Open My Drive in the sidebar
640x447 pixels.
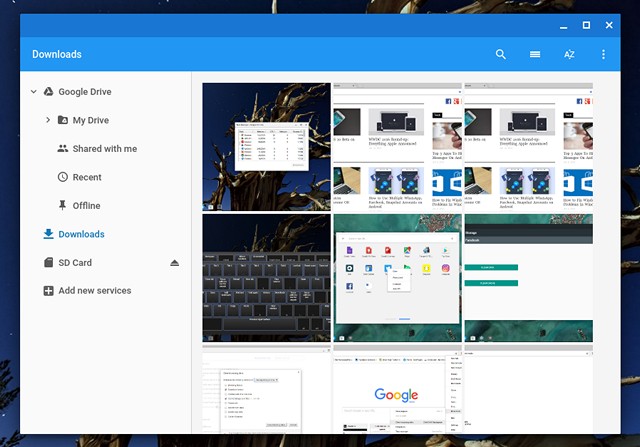pos(91,120)
